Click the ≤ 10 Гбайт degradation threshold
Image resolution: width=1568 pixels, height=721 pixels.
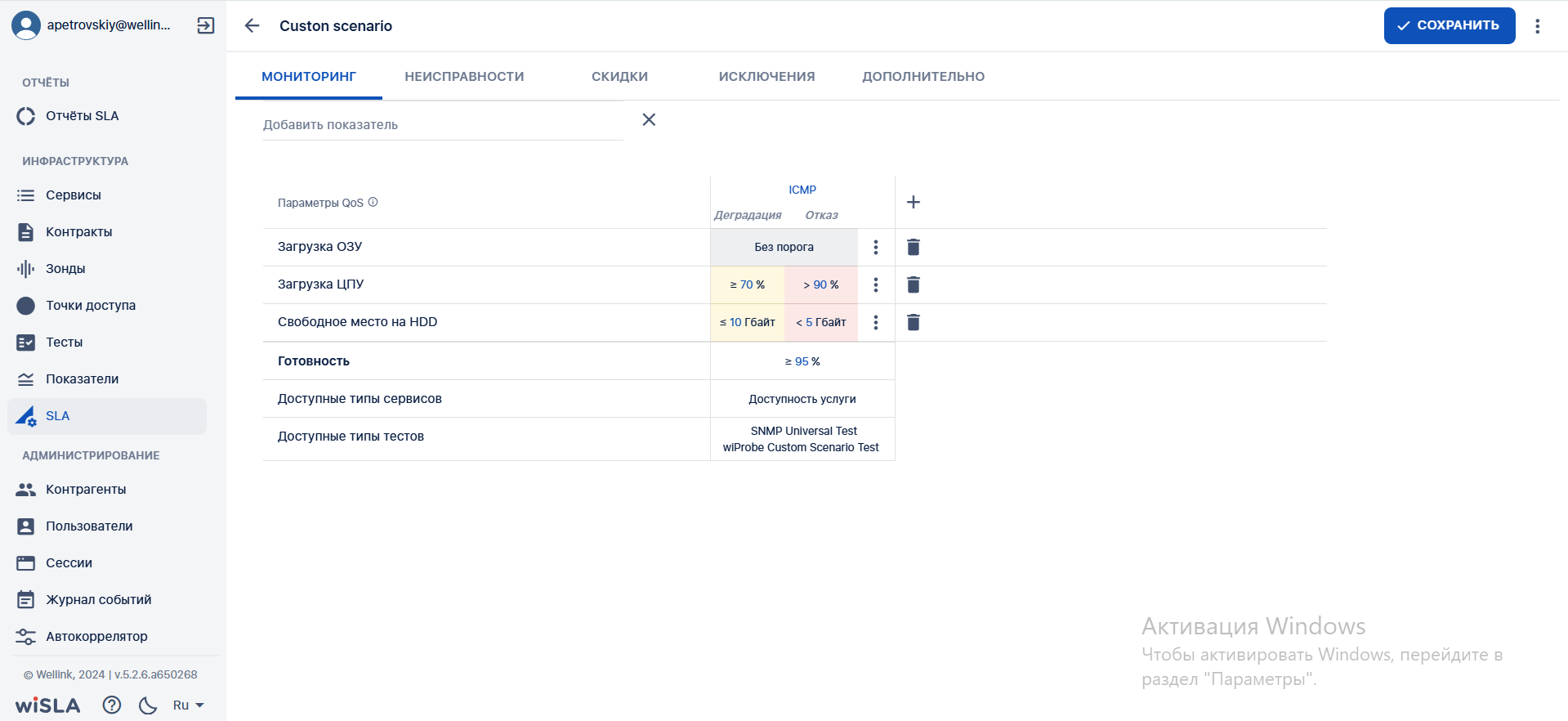click(748, 322)
